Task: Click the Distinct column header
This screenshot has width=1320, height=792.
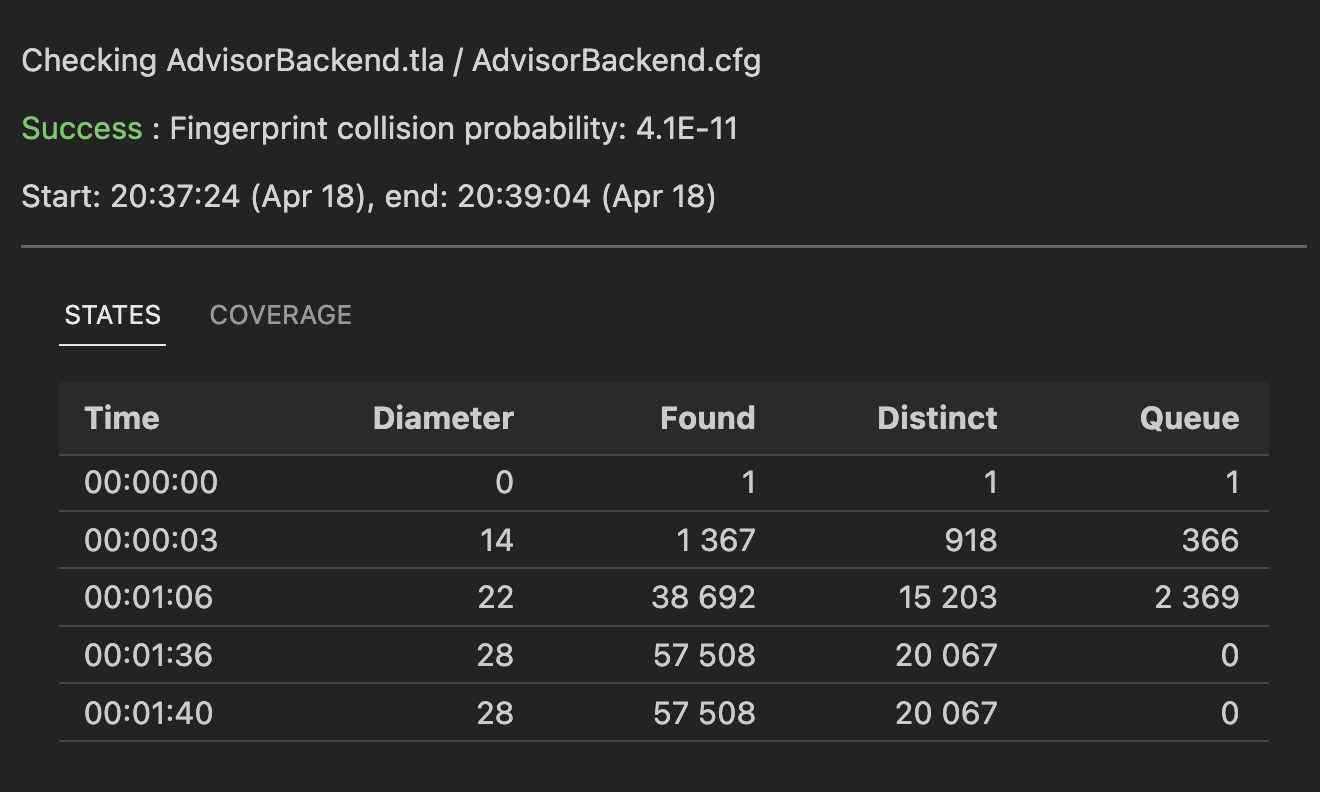Action: pyautogui.click(x=937, y=418)
